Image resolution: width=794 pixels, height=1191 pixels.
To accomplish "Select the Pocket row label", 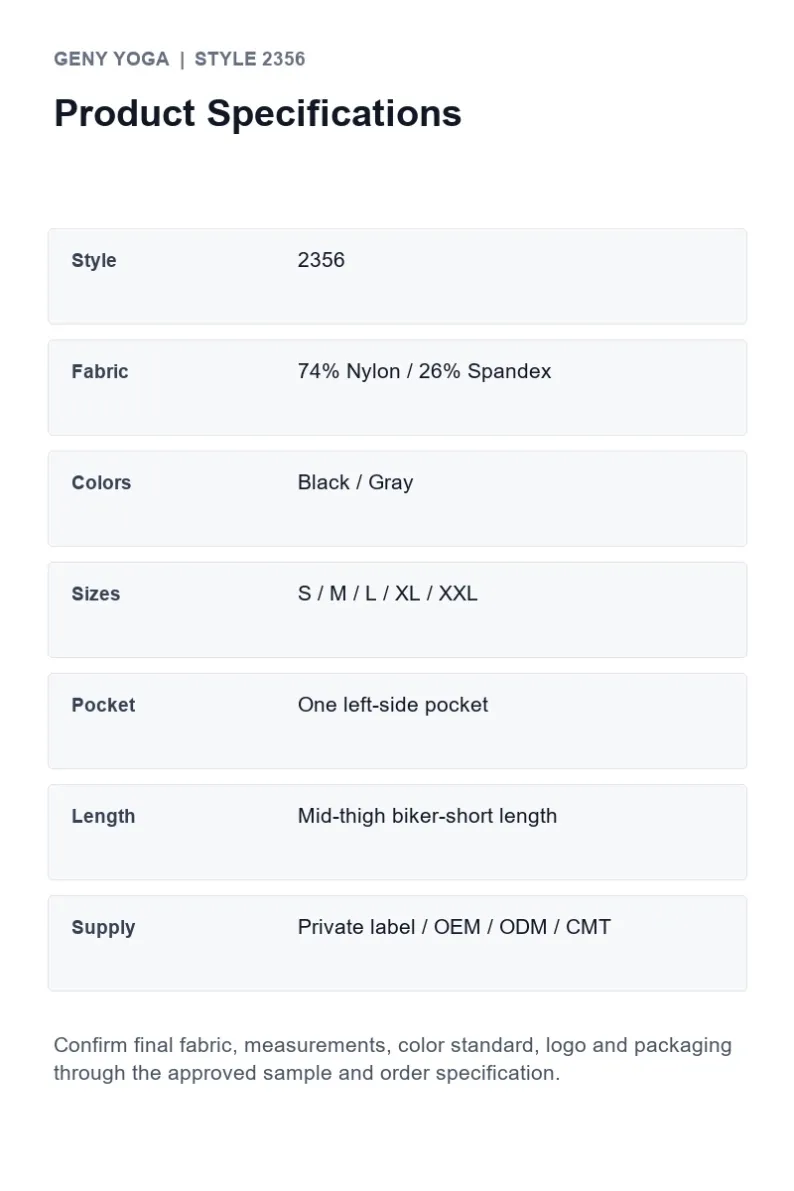I will [x=103, y=705].
